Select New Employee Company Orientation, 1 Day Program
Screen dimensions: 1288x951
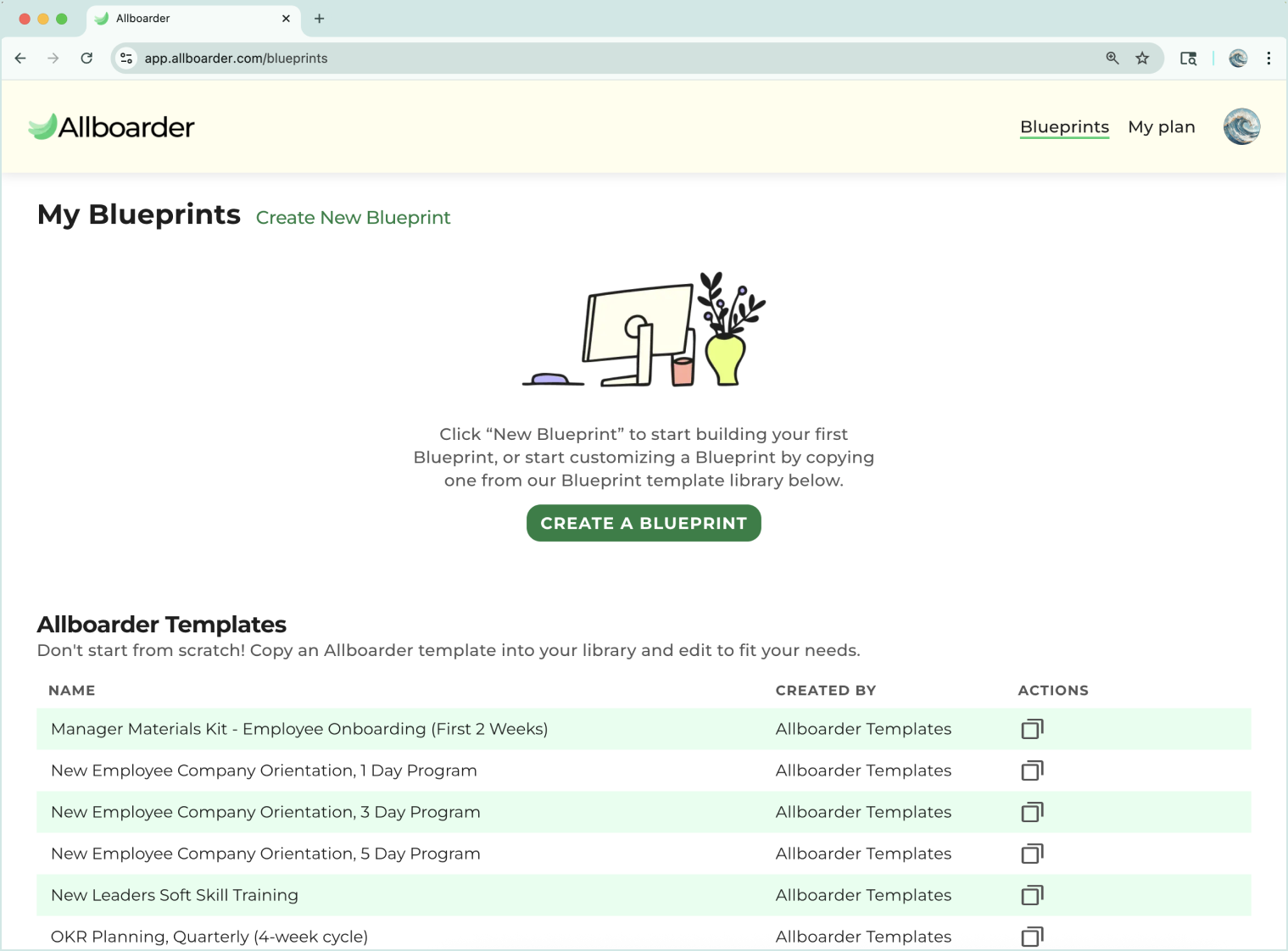coord(264,770)
